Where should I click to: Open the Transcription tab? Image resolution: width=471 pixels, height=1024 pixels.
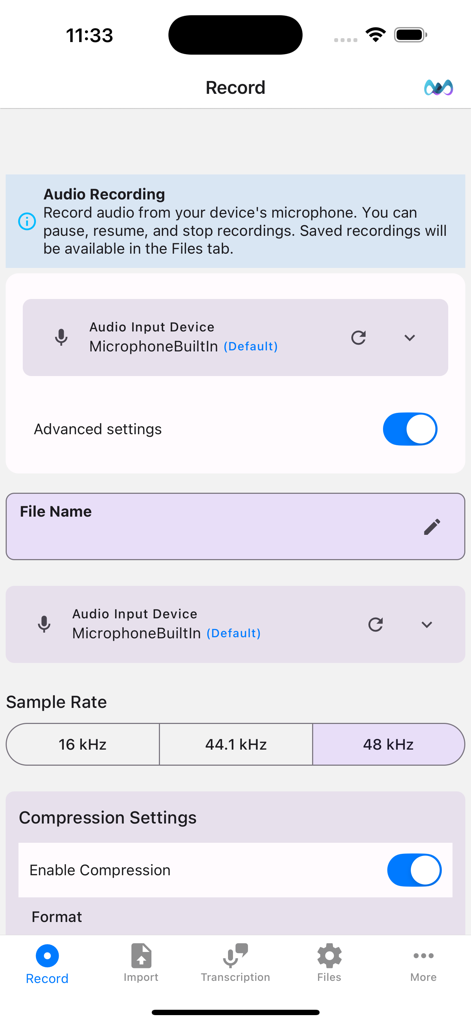[x=235, y=963]
